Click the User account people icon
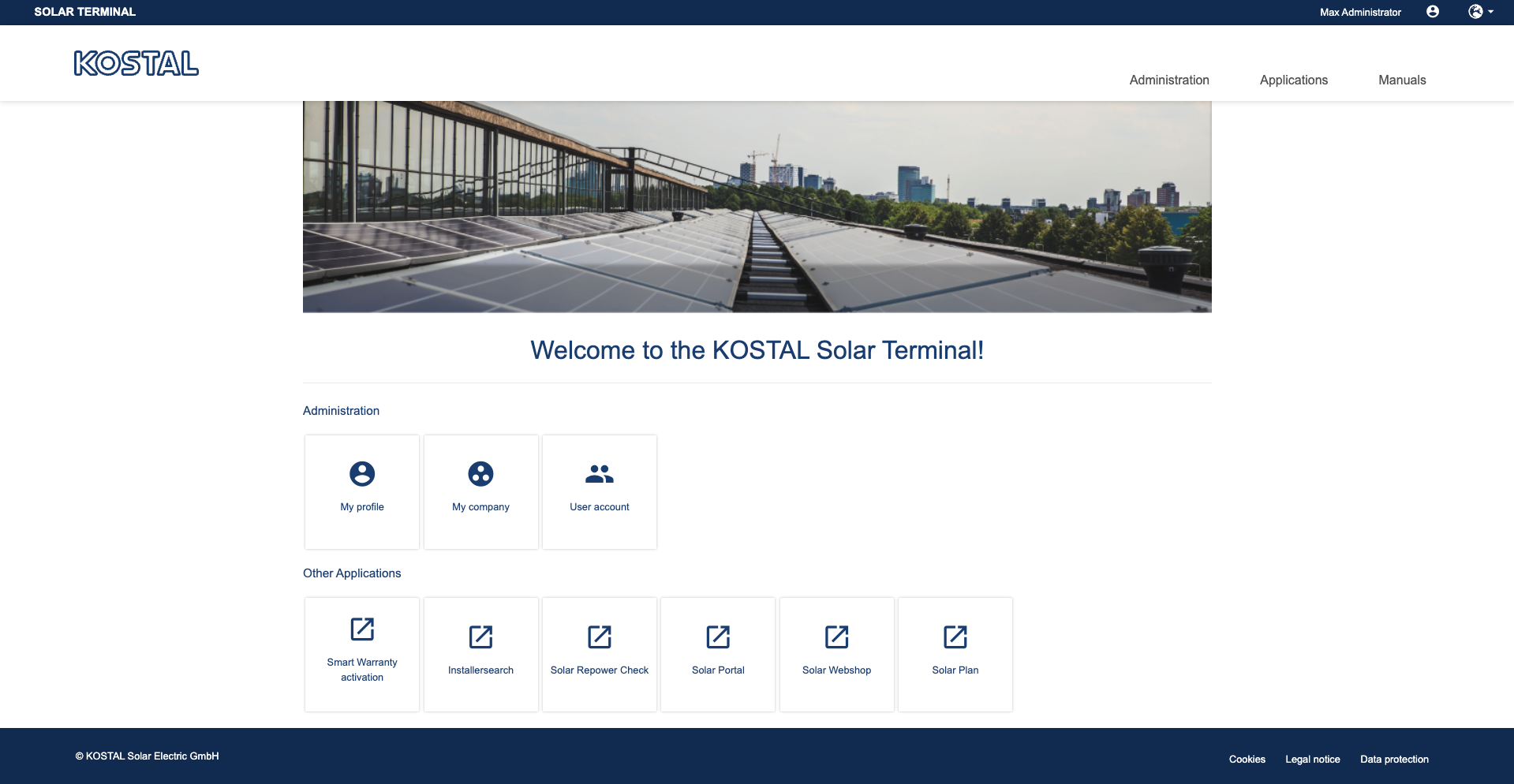Screen dimensions: 1514x784 600,474
